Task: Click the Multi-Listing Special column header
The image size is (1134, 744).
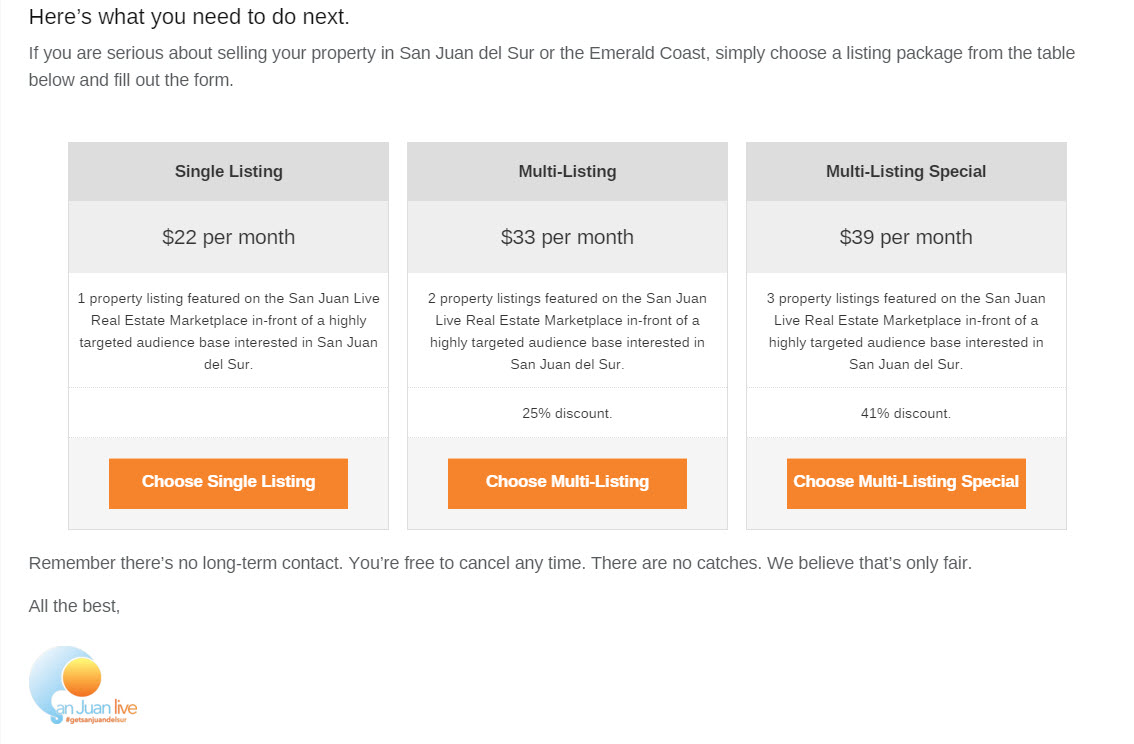Action: pos(906,171)
